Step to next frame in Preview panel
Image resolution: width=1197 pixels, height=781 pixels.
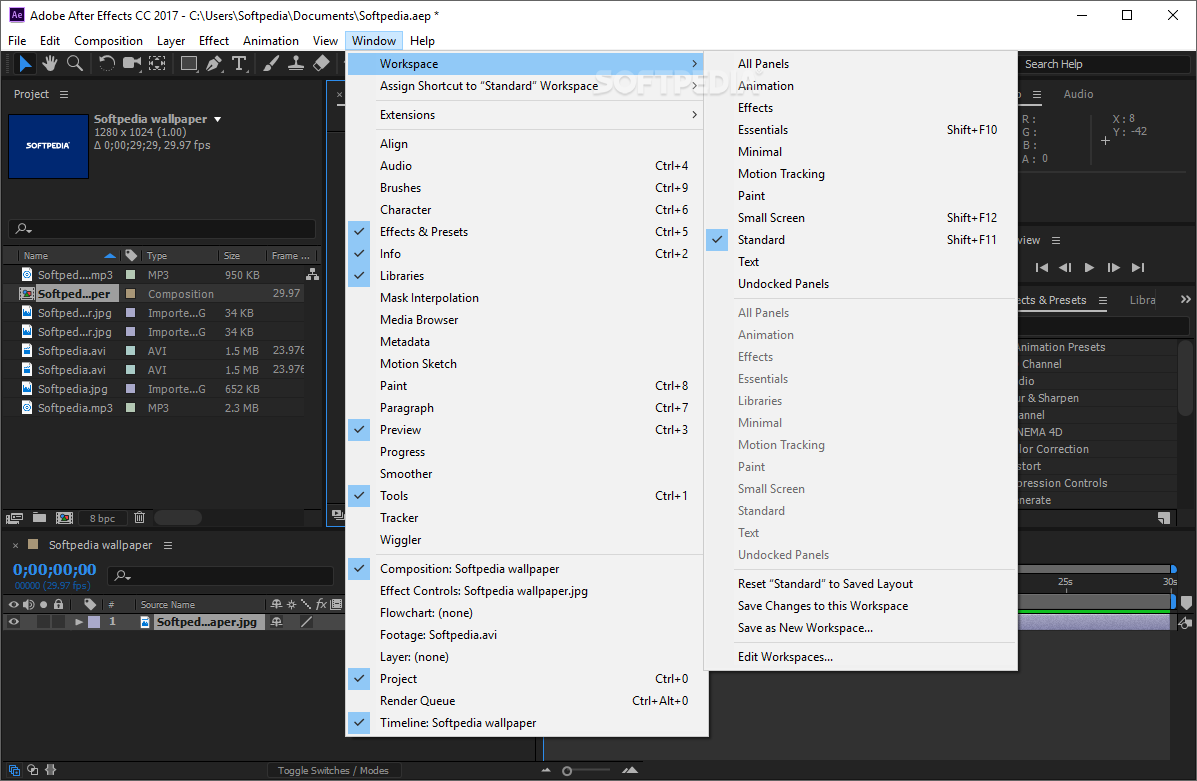(1114, 267)
